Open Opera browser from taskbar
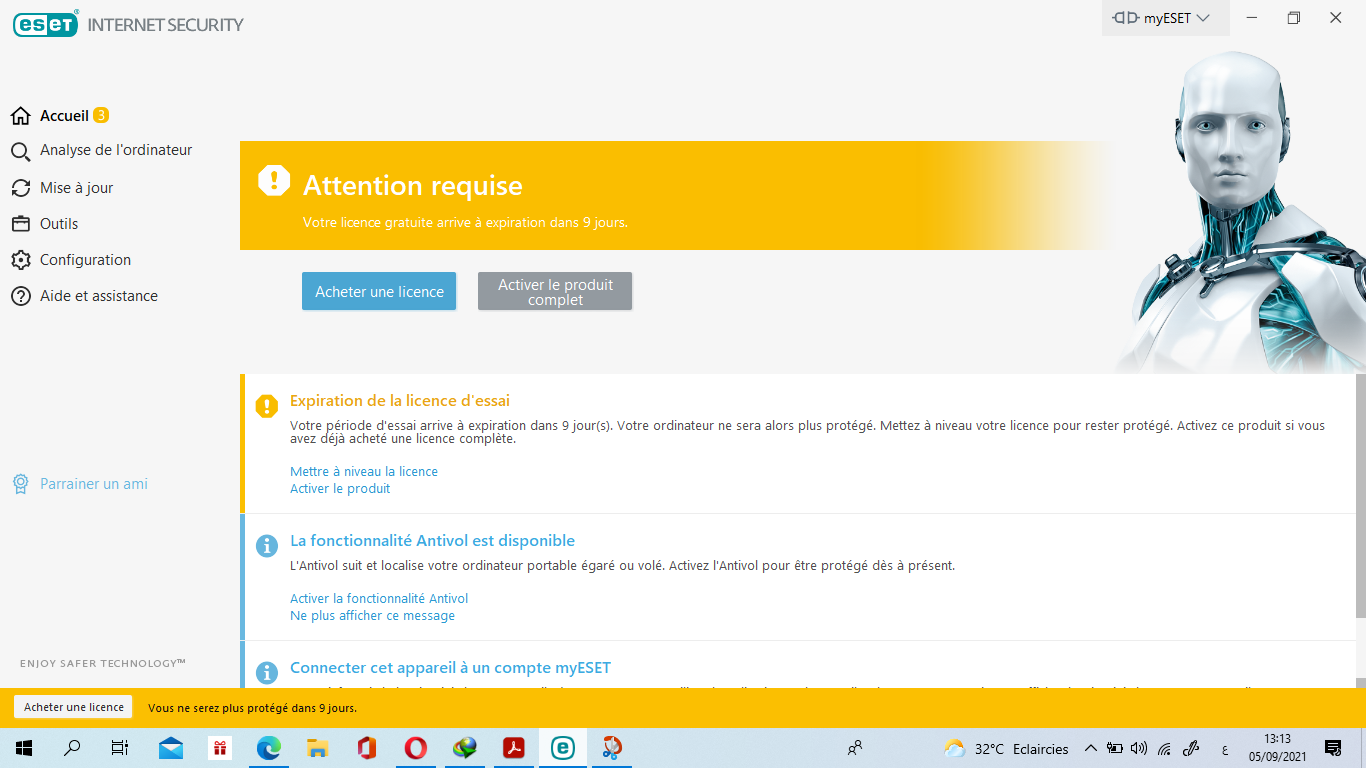 (415, 748)
